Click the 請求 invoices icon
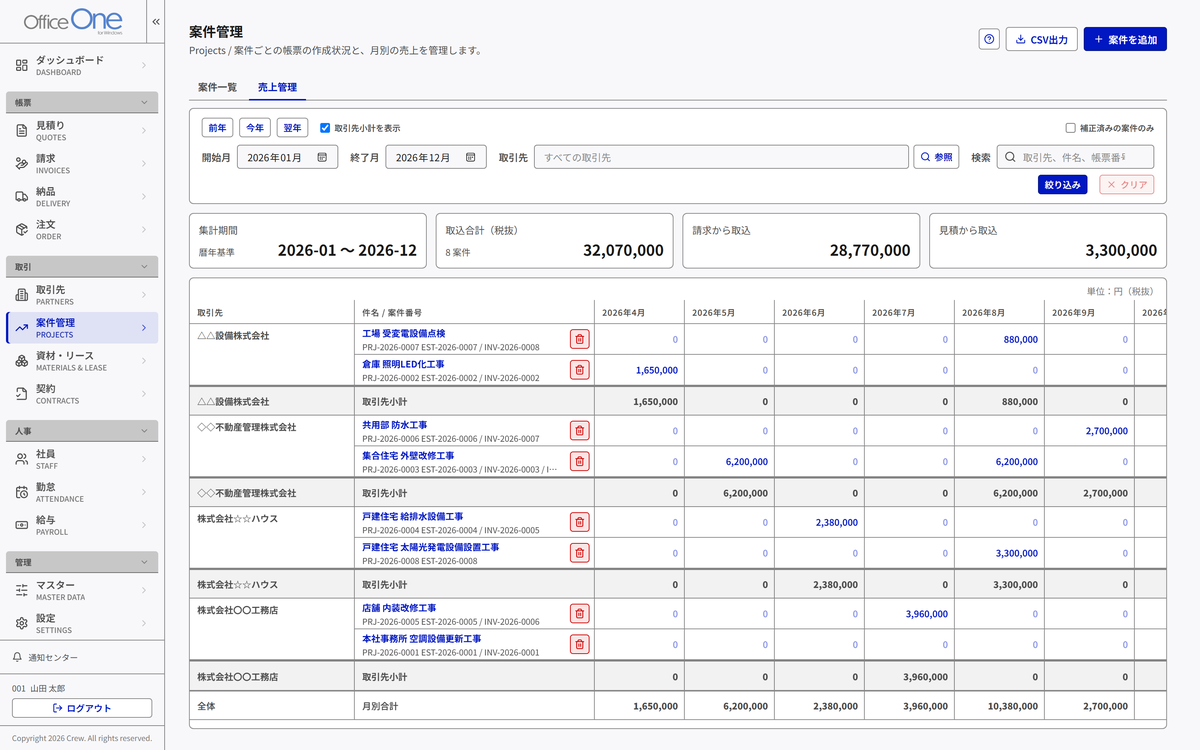 point(22,163)
